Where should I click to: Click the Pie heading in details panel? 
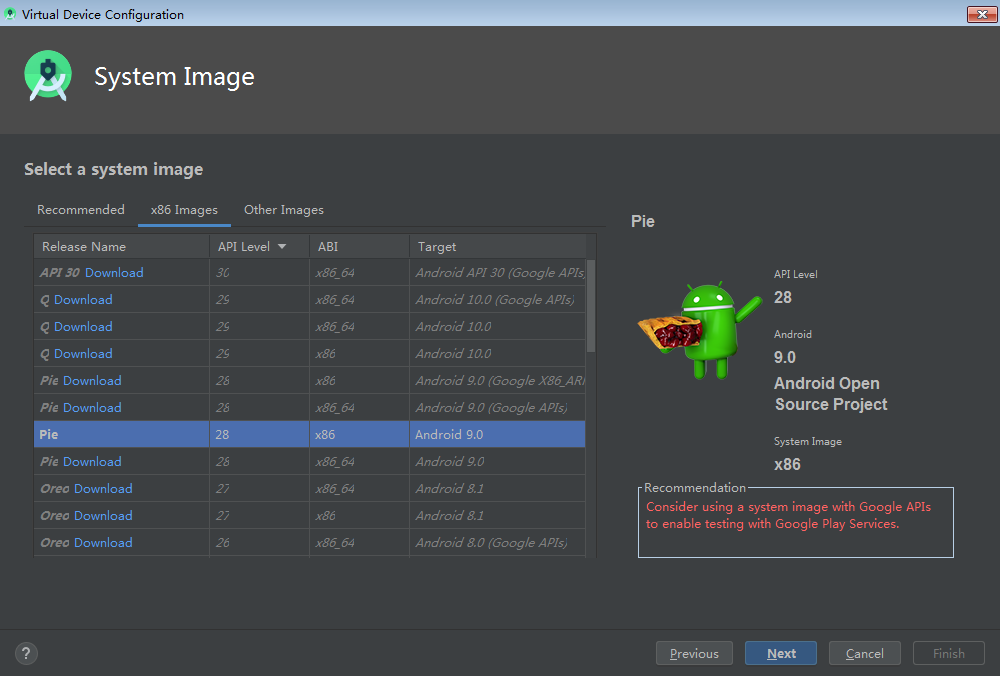[643, 221]
